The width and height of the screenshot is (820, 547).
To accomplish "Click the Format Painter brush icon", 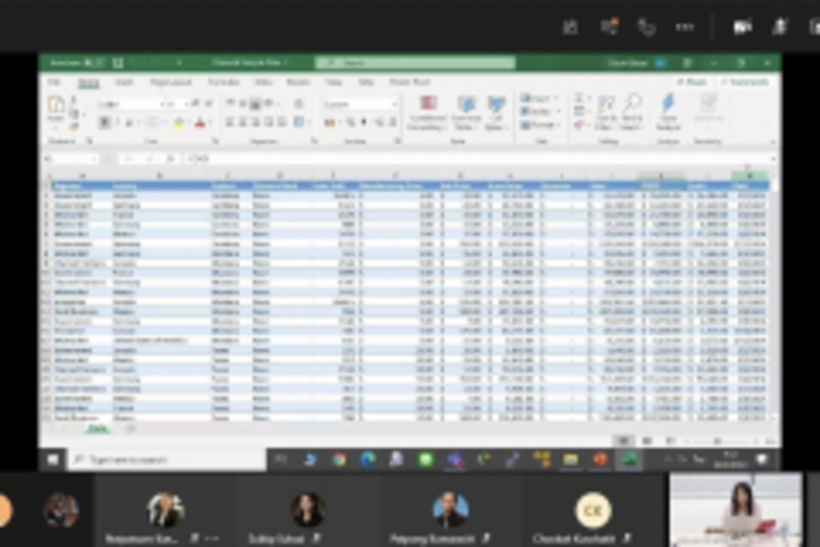I will [x=74, y=127].
